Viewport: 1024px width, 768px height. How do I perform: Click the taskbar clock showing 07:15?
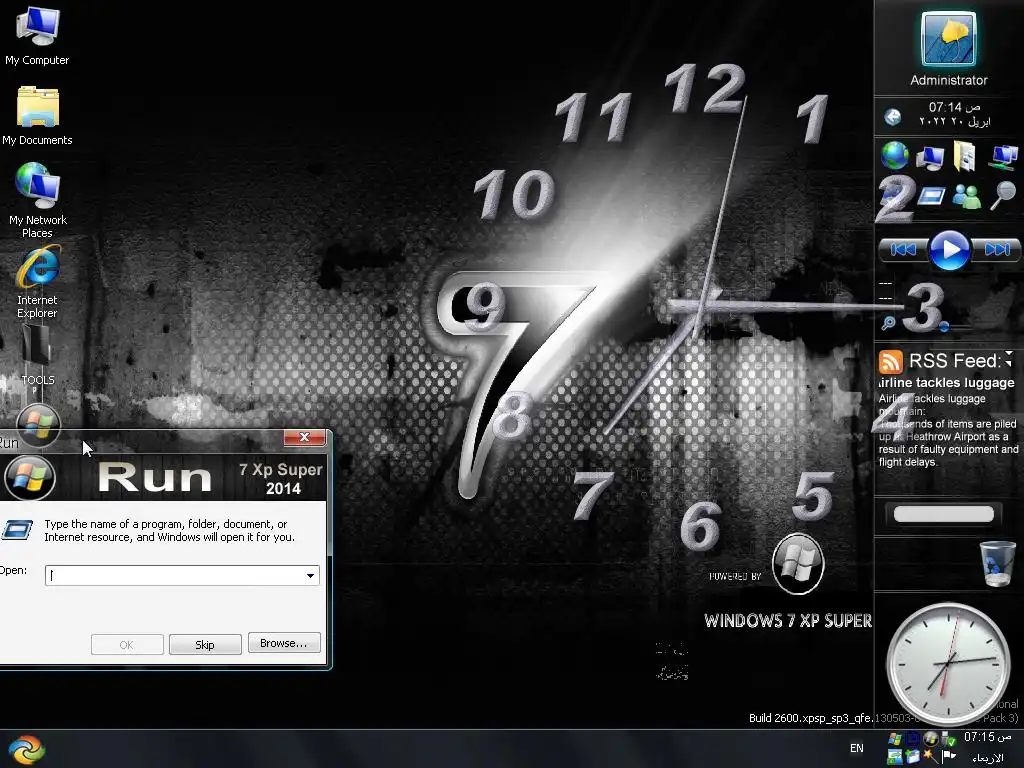point(987,737)
